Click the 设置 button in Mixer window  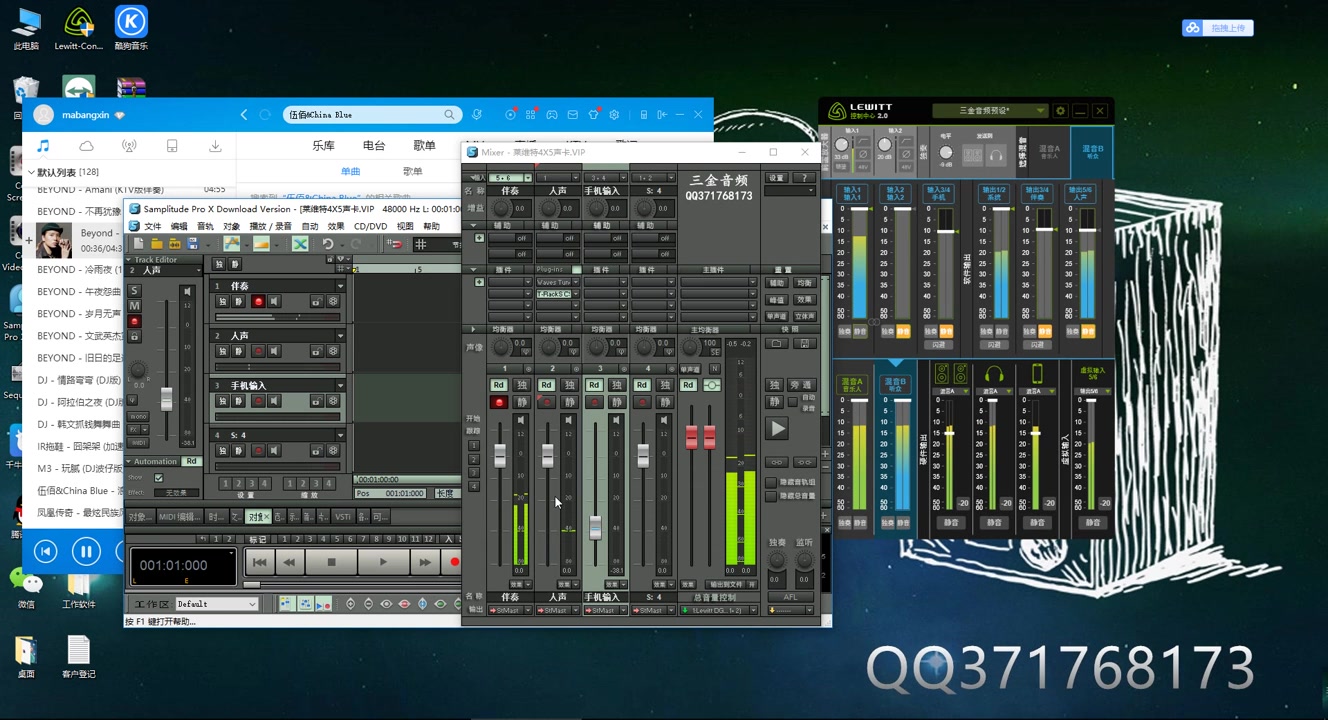pos(777,178)
